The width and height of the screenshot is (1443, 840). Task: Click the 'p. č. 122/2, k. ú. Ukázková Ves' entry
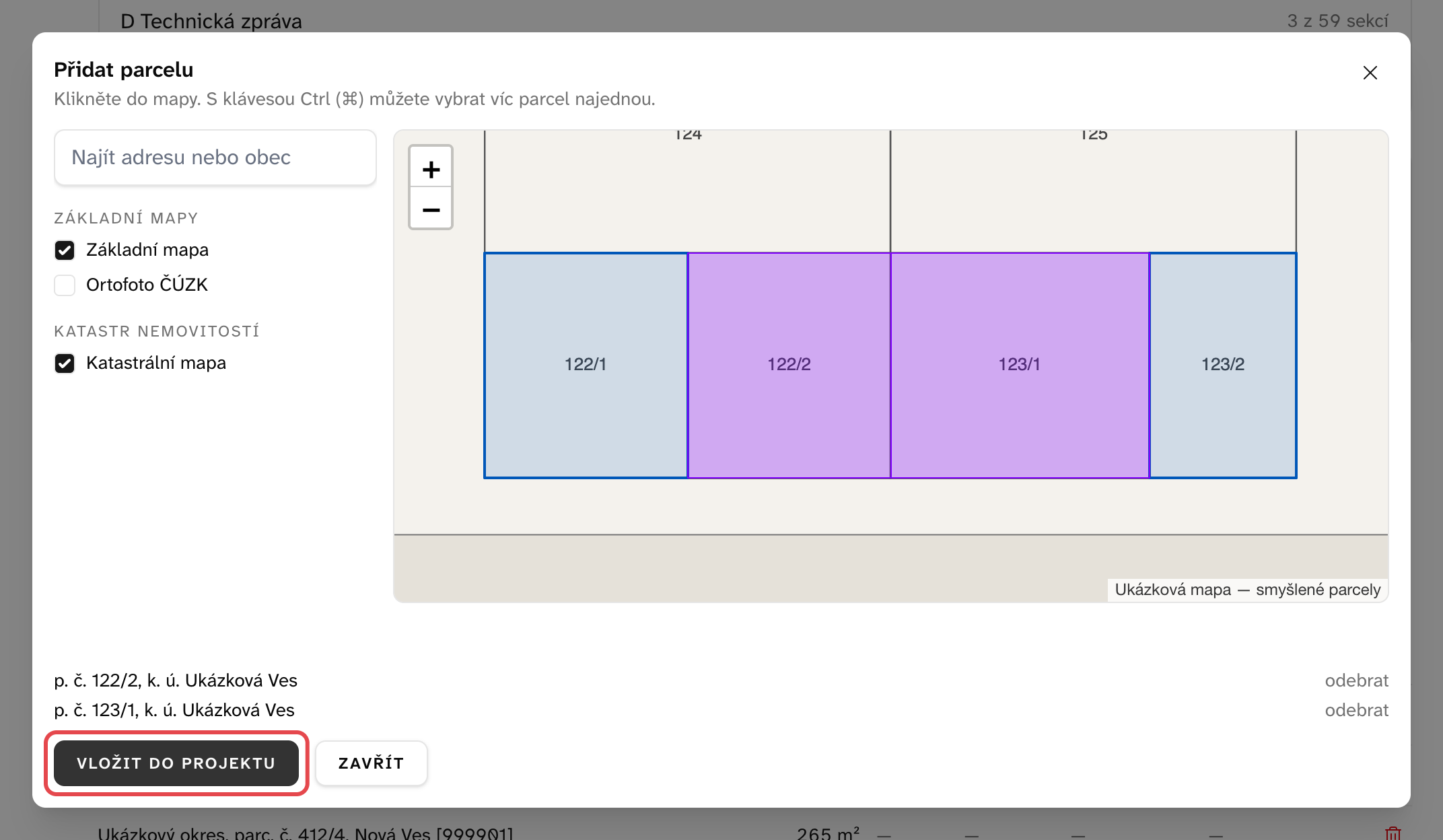[x=176, y=680]
